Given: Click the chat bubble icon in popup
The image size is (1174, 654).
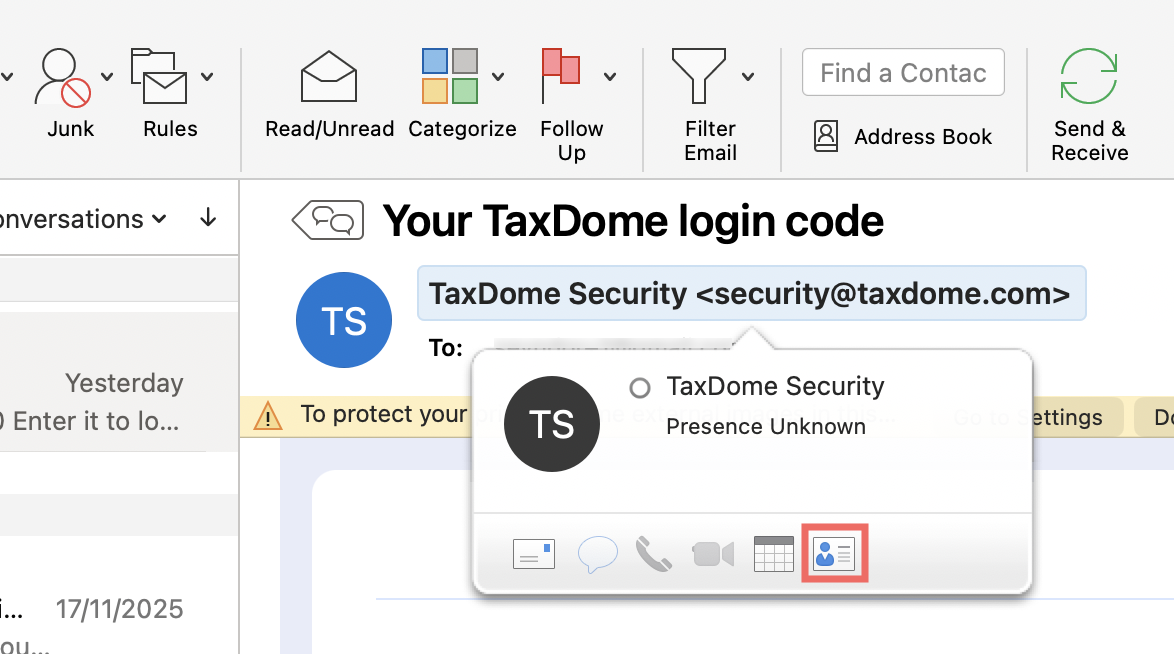Looking at the screenshot, I should click(x=597, y=553).
